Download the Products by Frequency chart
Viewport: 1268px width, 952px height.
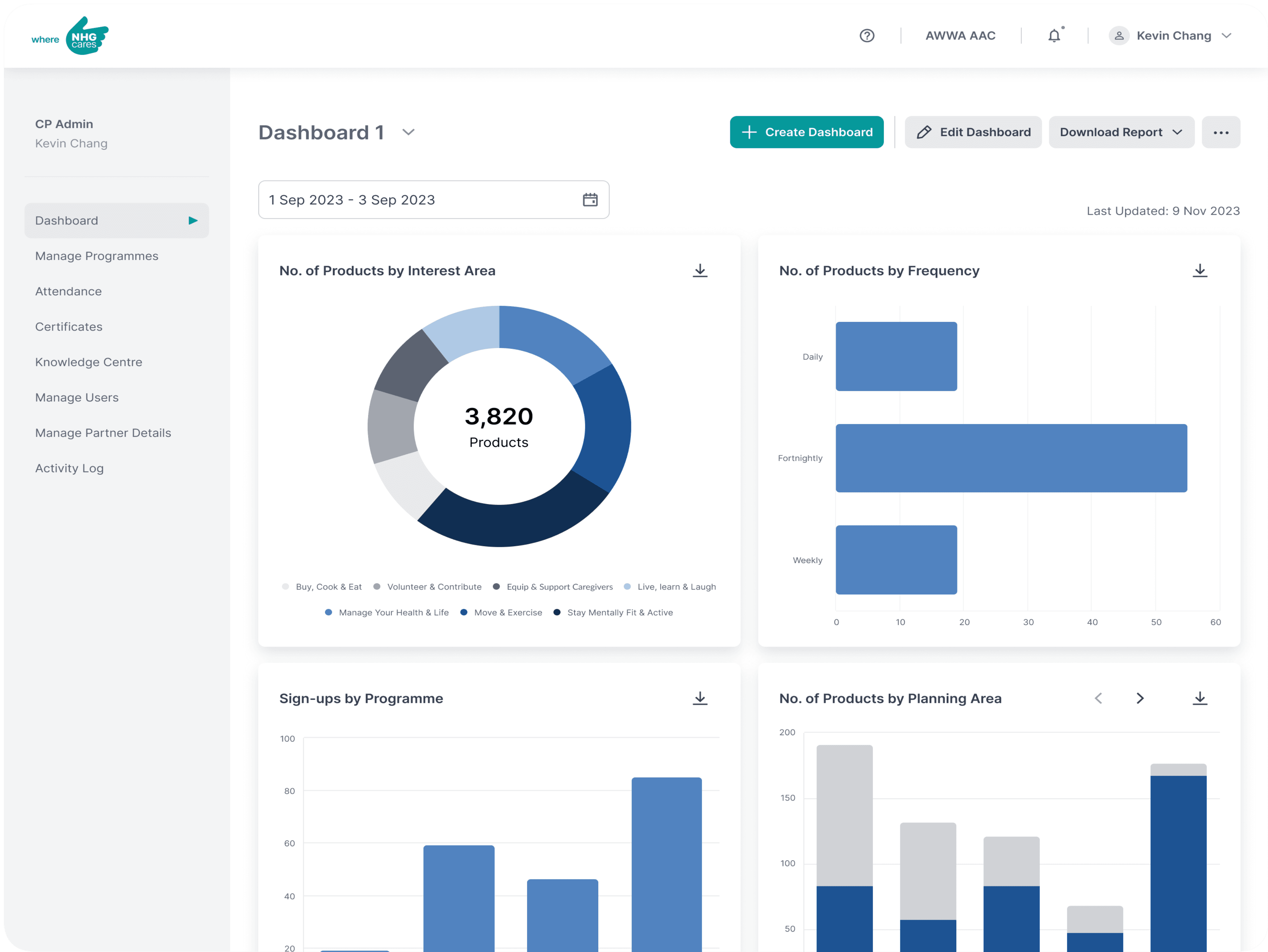click(x=1199, y=270)
